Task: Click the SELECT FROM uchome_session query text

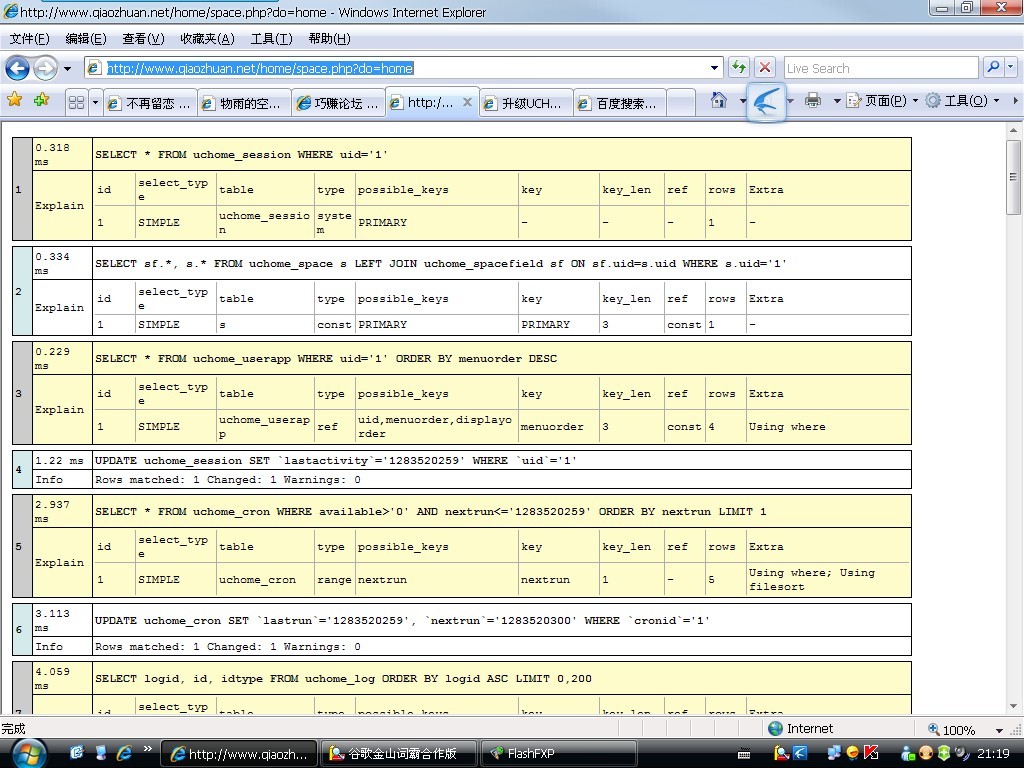Action: 241,155
